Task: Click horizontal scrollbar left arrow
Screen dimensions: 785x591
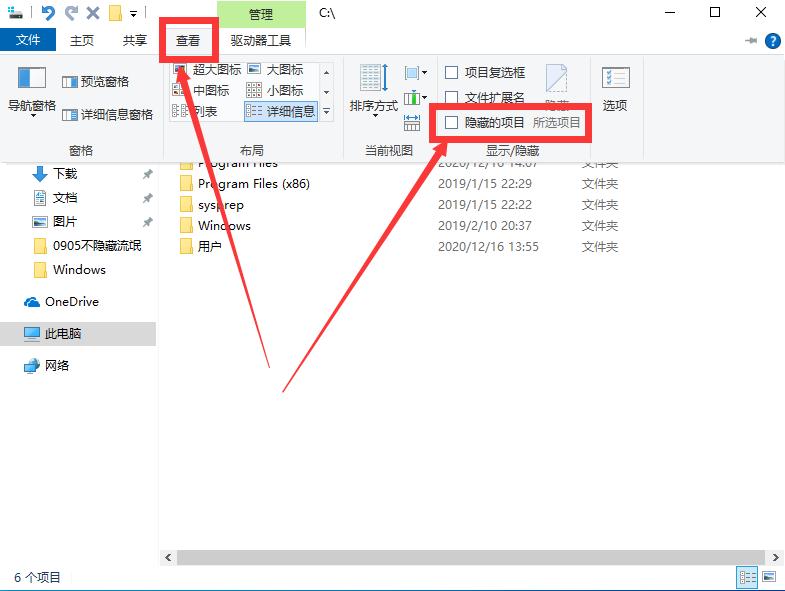Action: click(x=168, y=557)
